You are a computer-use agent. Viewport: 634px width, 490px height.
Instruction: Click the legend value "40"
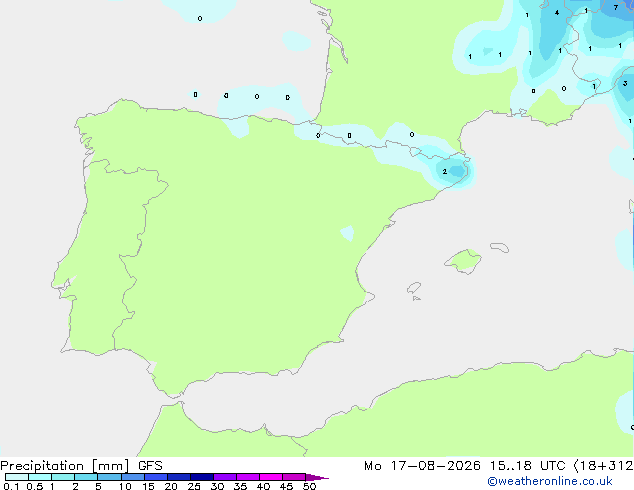(x=263, y=486)
